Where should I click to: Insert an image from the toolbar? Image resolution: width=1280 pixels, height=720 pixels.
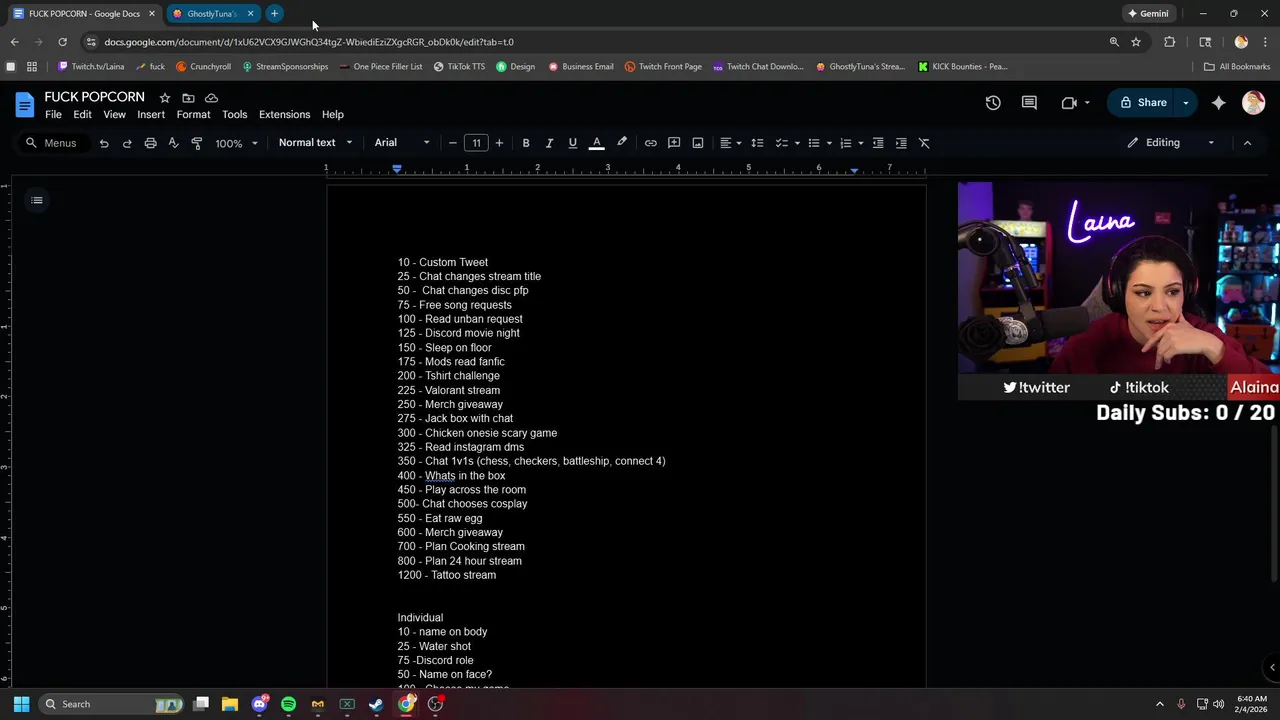click(x=698, y=143)
